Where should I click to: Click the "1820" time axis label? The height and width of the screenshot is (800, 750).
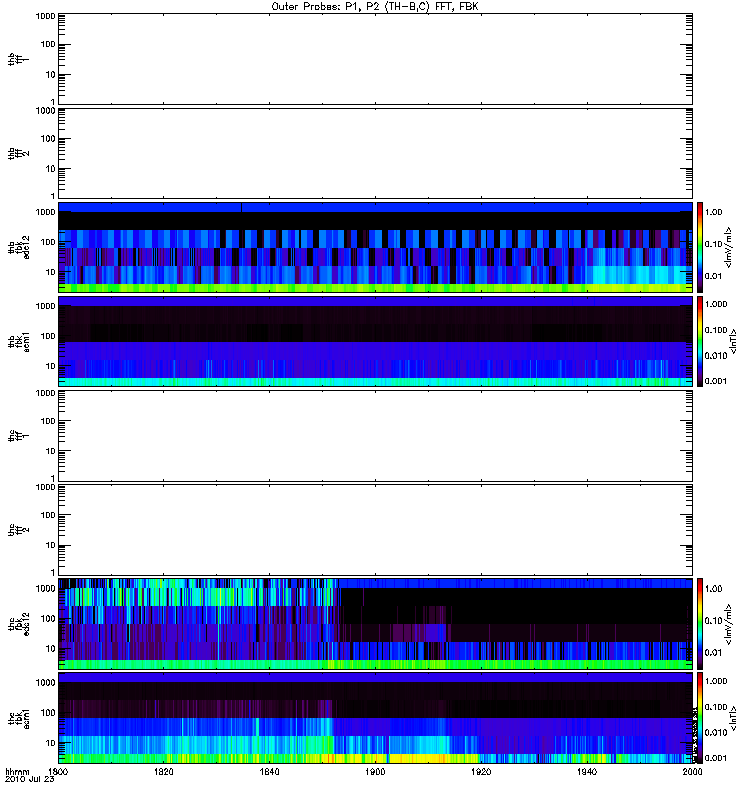point(164,771)
